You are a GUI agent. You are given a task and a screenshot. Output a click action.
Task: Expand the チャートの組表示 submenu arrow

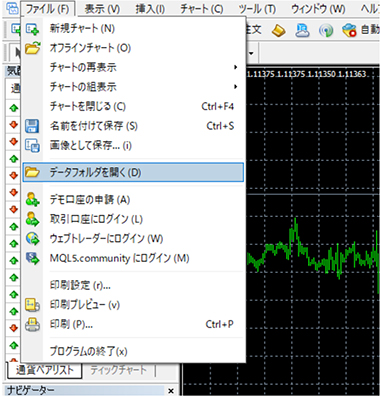coord(235,87)
